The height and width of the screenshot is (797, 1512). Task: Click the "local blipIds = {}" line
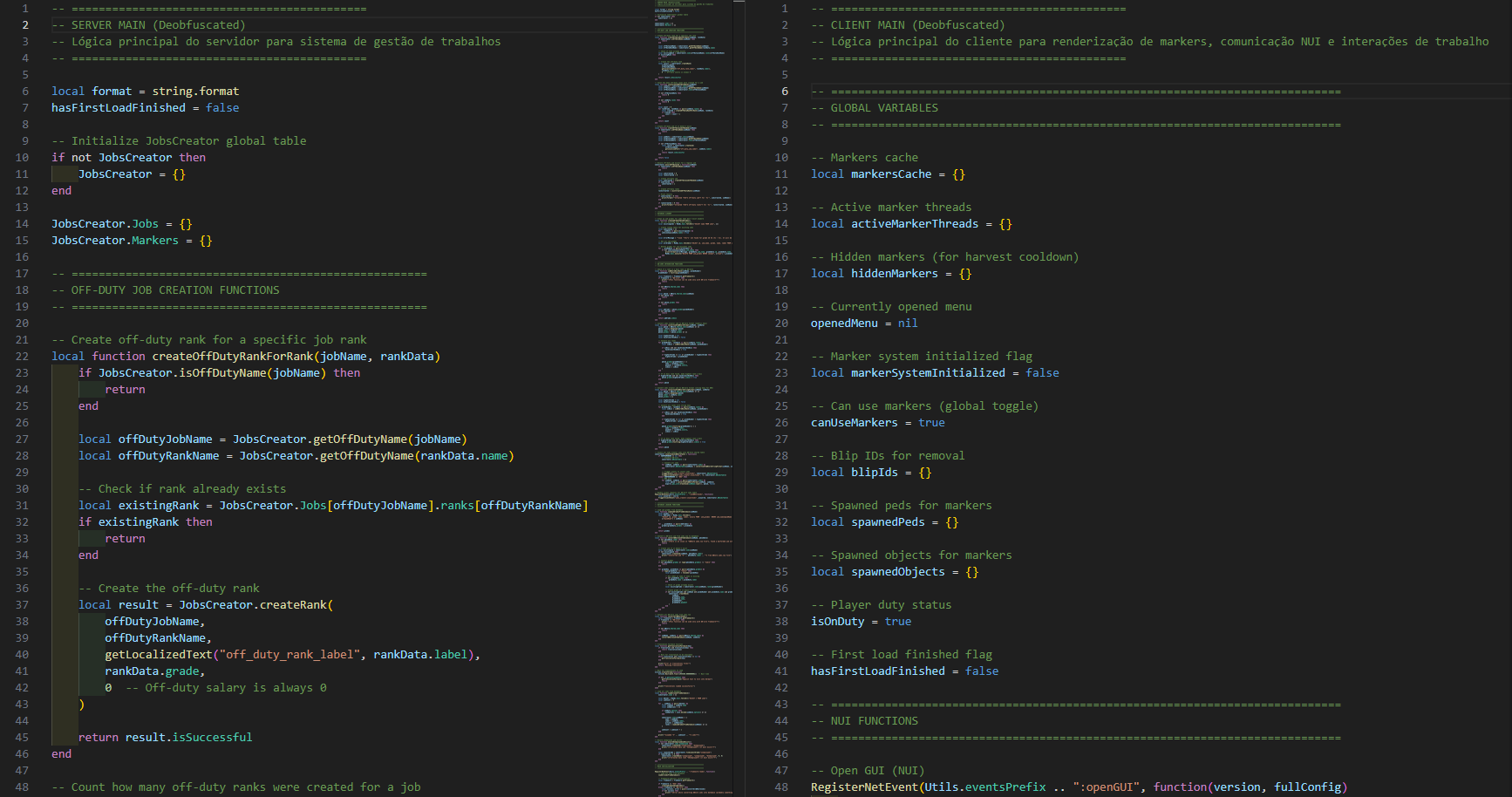click(871, 473)
